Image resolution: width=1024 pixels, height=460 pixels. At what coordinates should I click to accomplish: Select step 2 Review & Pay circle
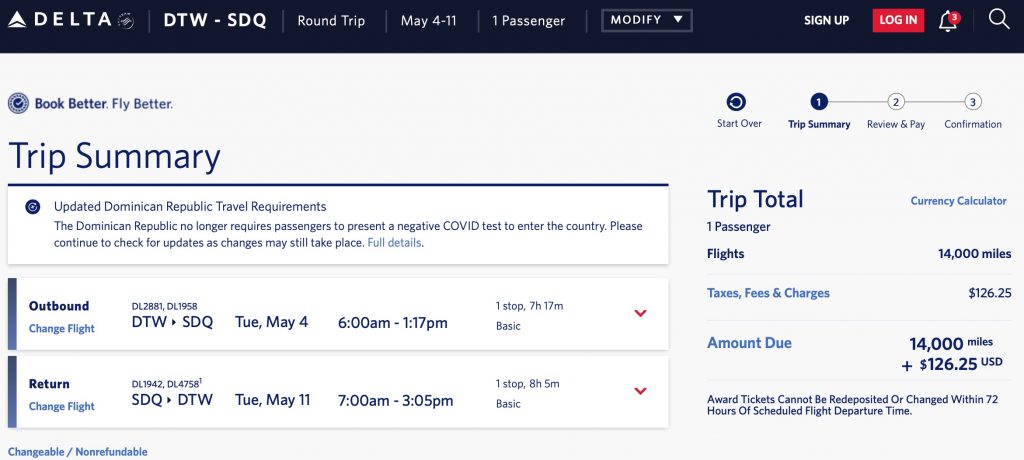896,102
